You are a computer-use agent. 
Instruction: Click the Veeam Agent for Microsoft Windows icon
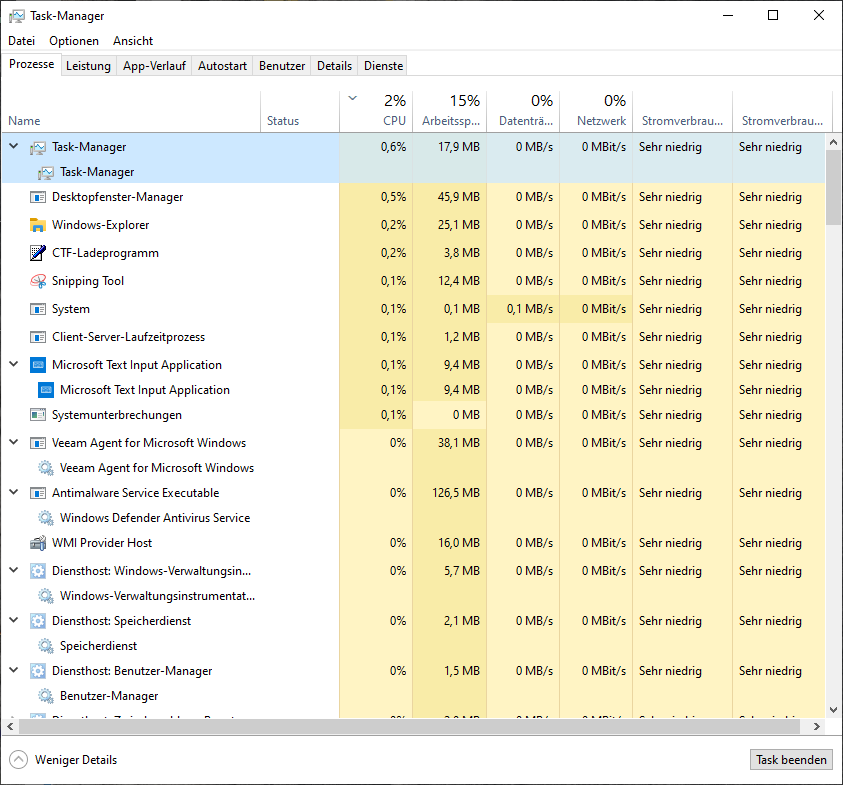pos(38,442)
